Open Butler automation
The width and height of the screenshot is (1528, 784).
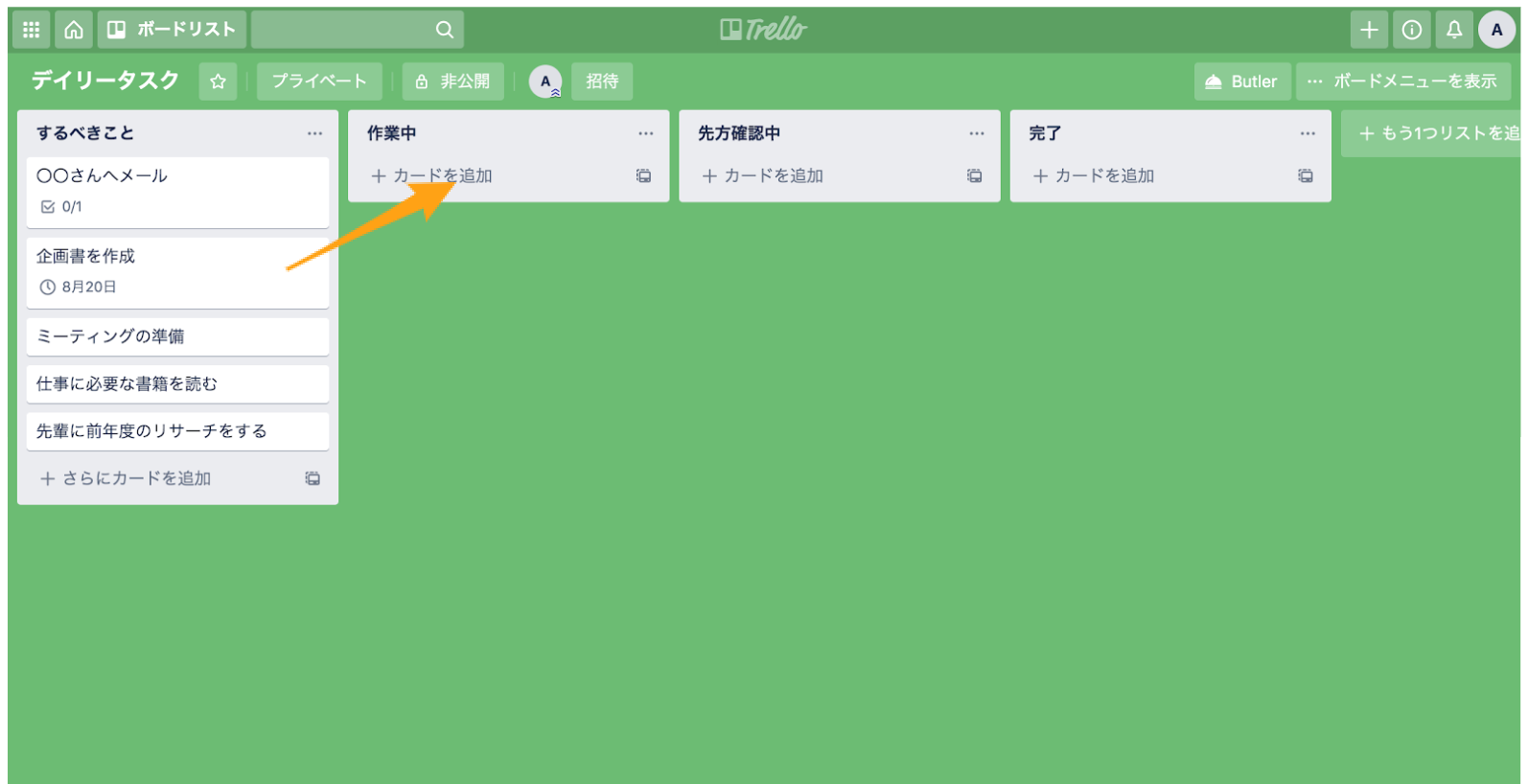coord(1241,81)
